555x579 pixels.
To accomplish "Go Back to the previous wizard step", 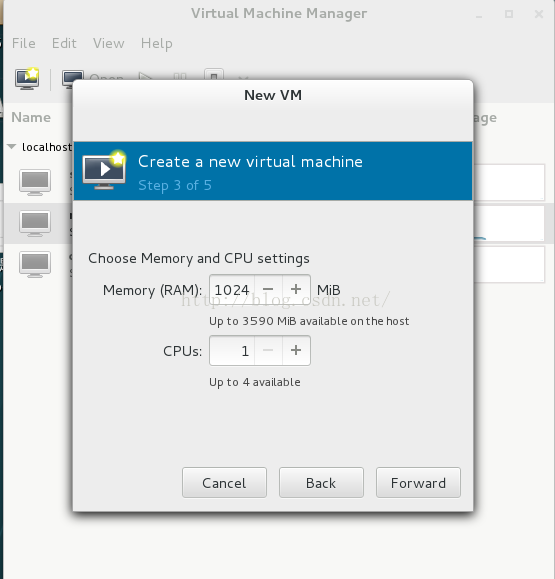I will [321, 483].
